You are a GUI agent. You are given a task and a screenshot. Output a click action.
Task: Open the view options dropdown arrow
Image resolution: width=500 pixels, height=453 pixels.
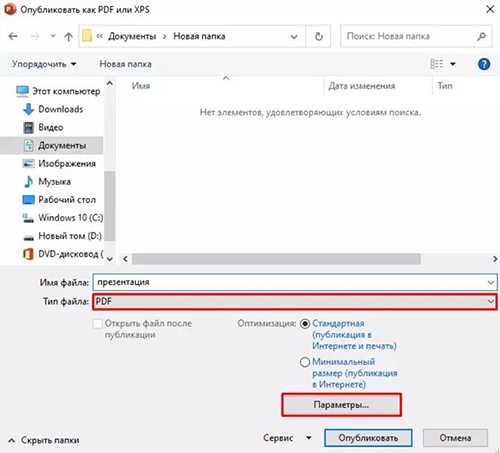point(453,64)
